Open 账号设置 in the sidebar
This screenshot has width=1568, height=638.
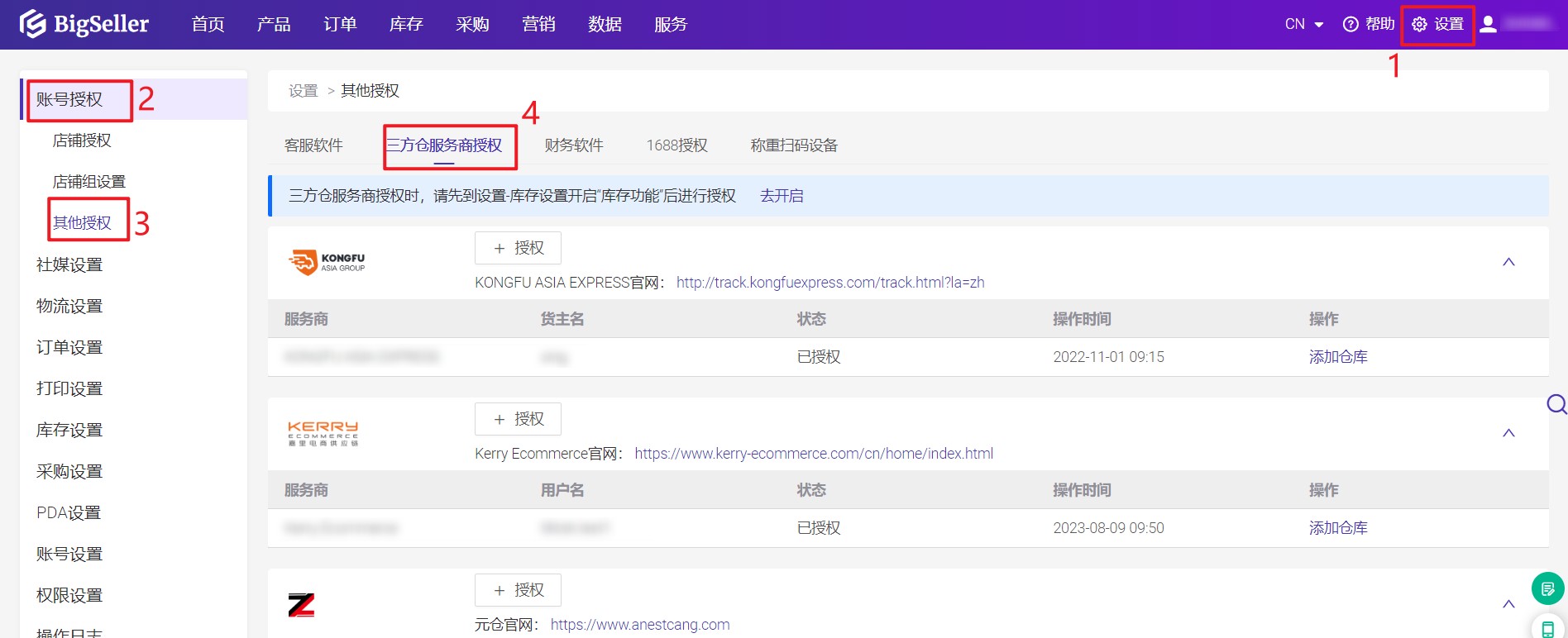[x=69, y=554]
